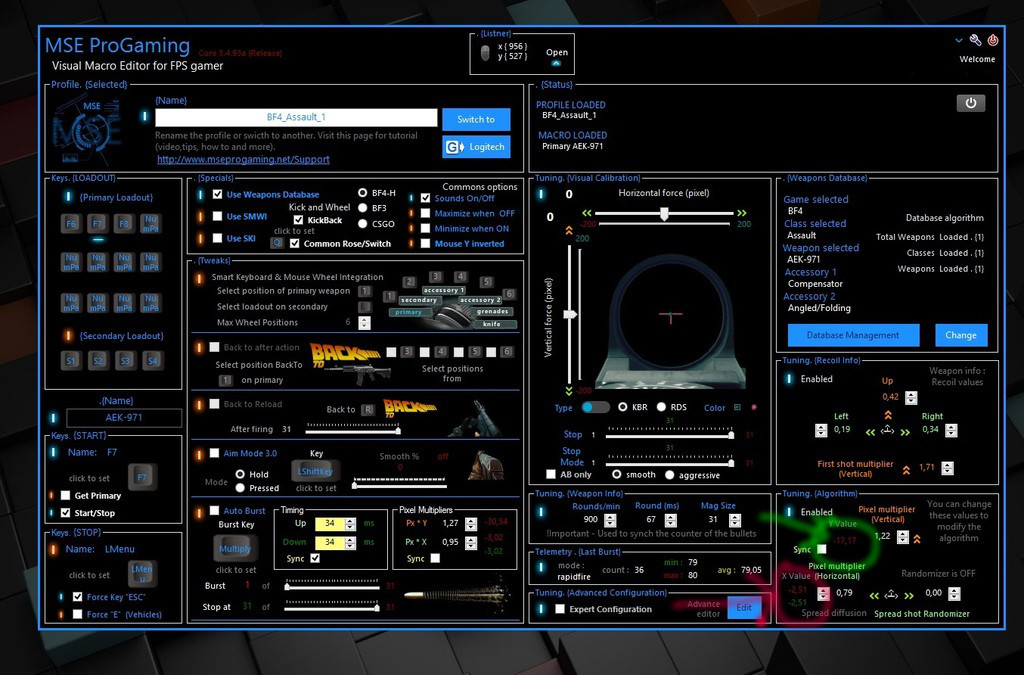Click the F7 key cap in Keys START
Viewport: 1024px width, 675px height.
tap(142, 477)
